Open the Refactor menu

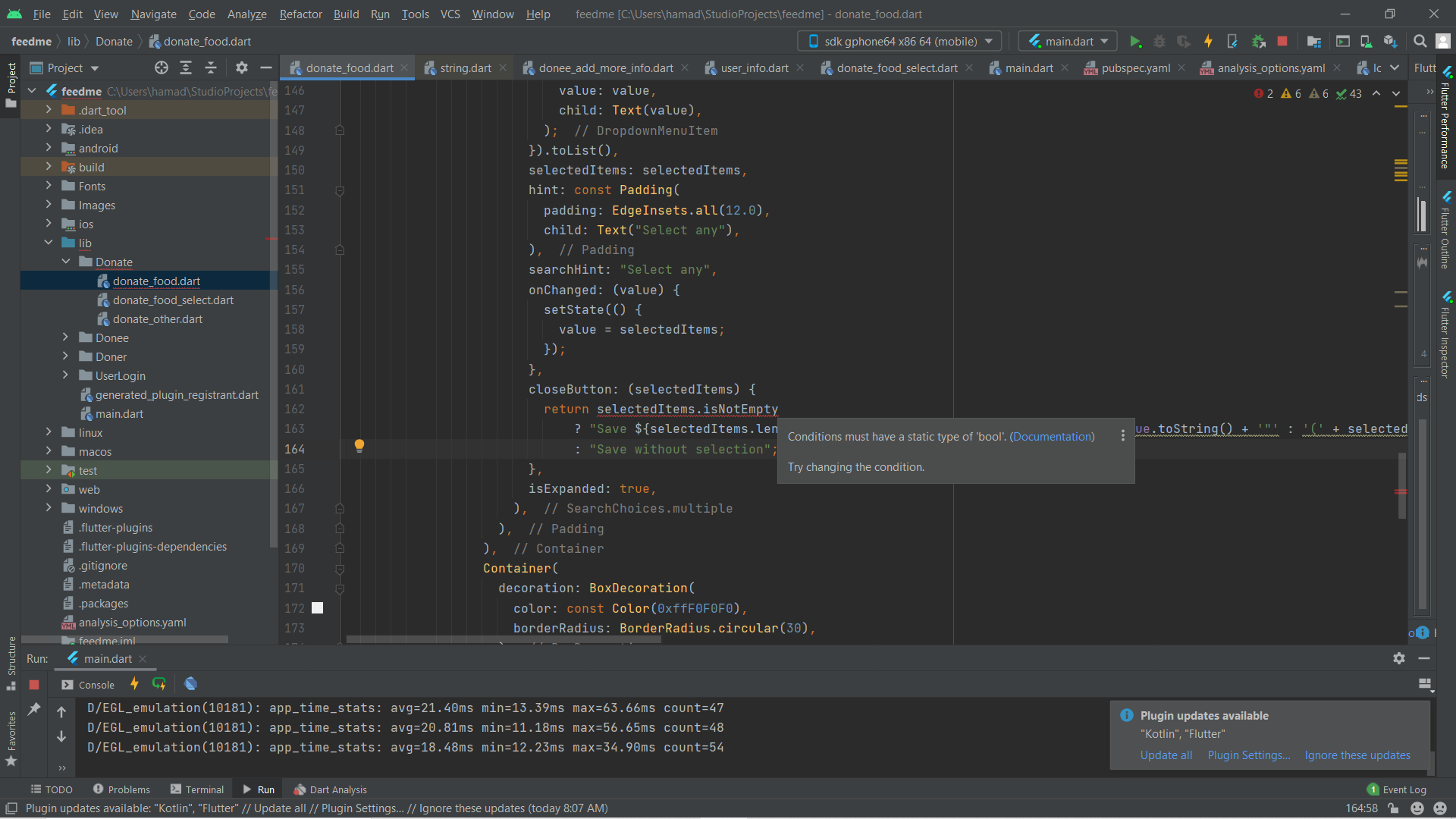(x=300, y=14)
